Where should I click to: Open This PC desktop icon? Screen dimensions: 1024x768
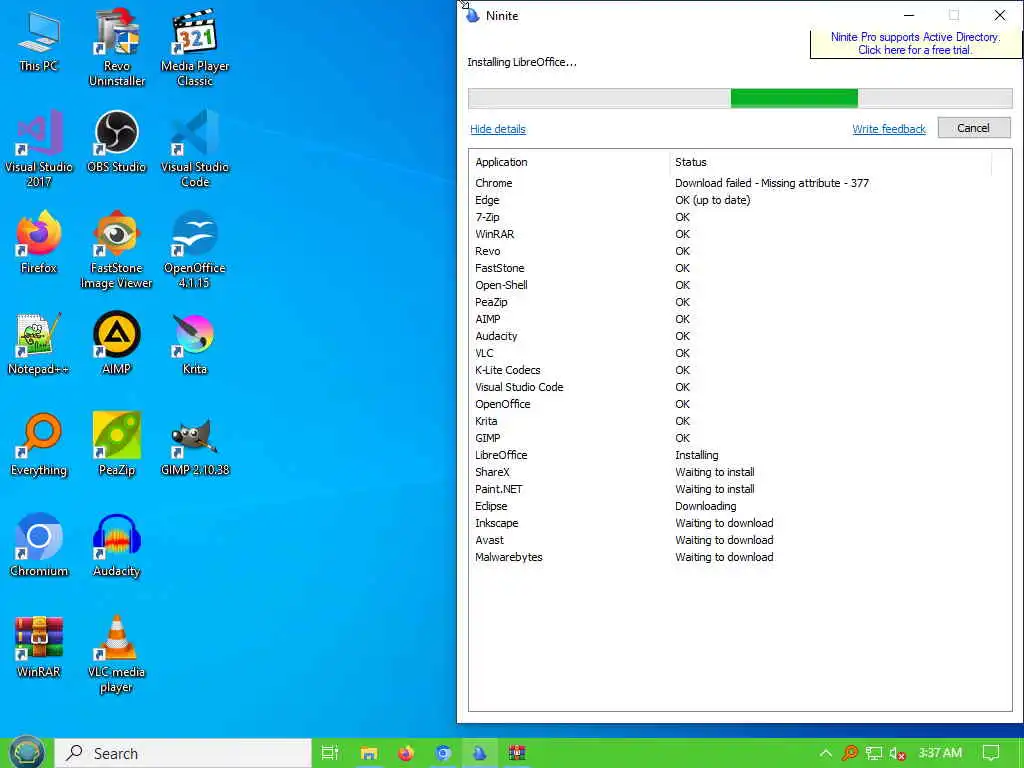pyautogui.click(x=39, y=40)
